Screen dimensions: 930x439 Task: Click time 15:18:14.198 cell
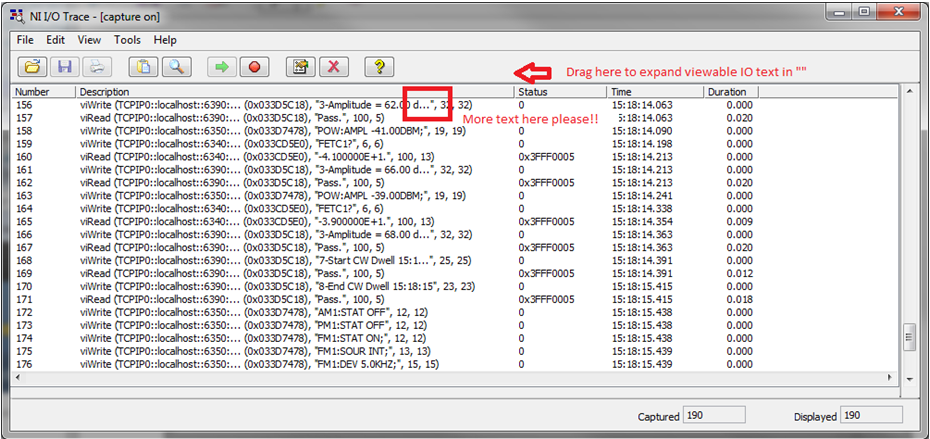click(x=642, y=144)
